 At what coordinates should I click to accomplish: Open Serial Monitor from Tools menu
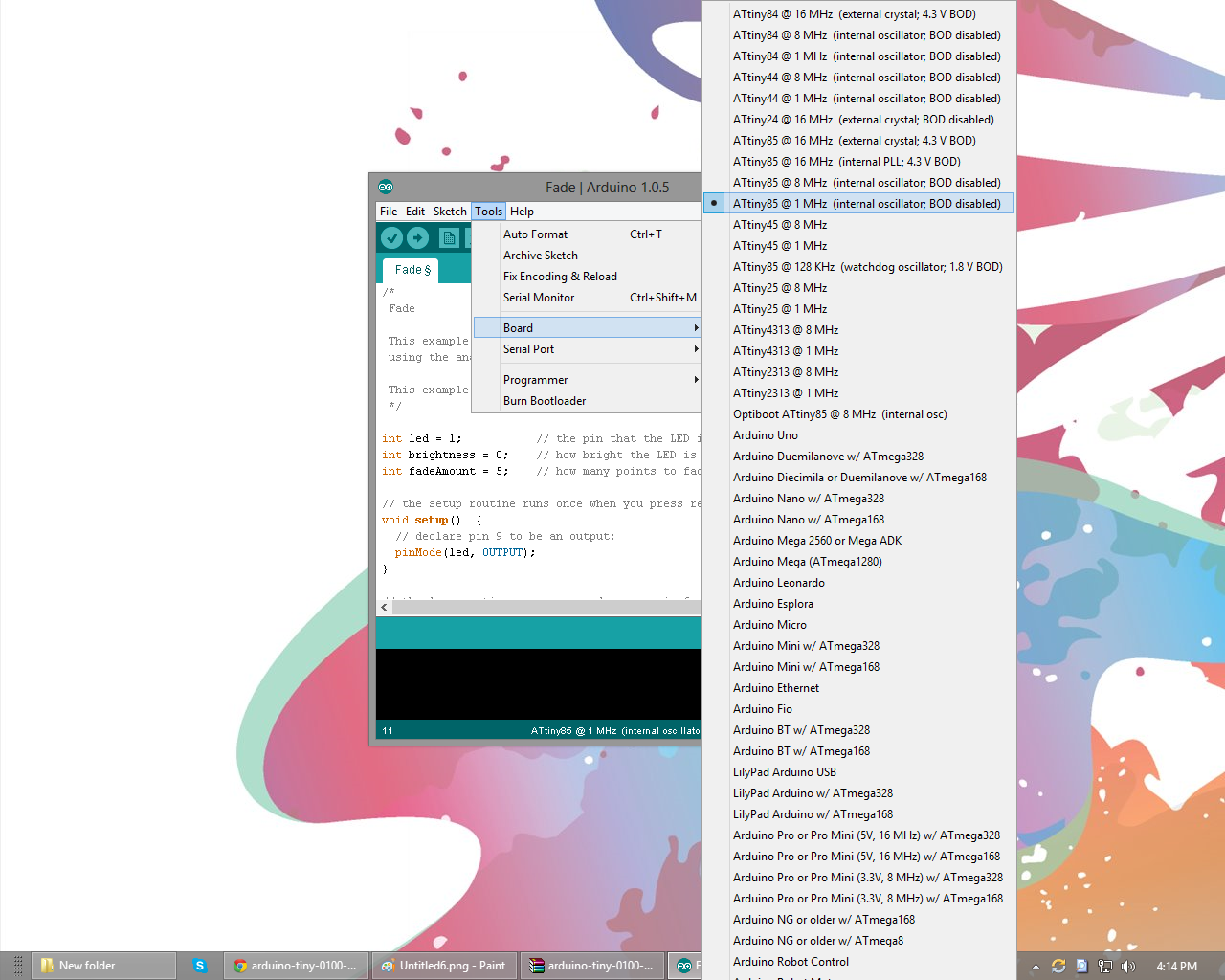tap(588, 298)
